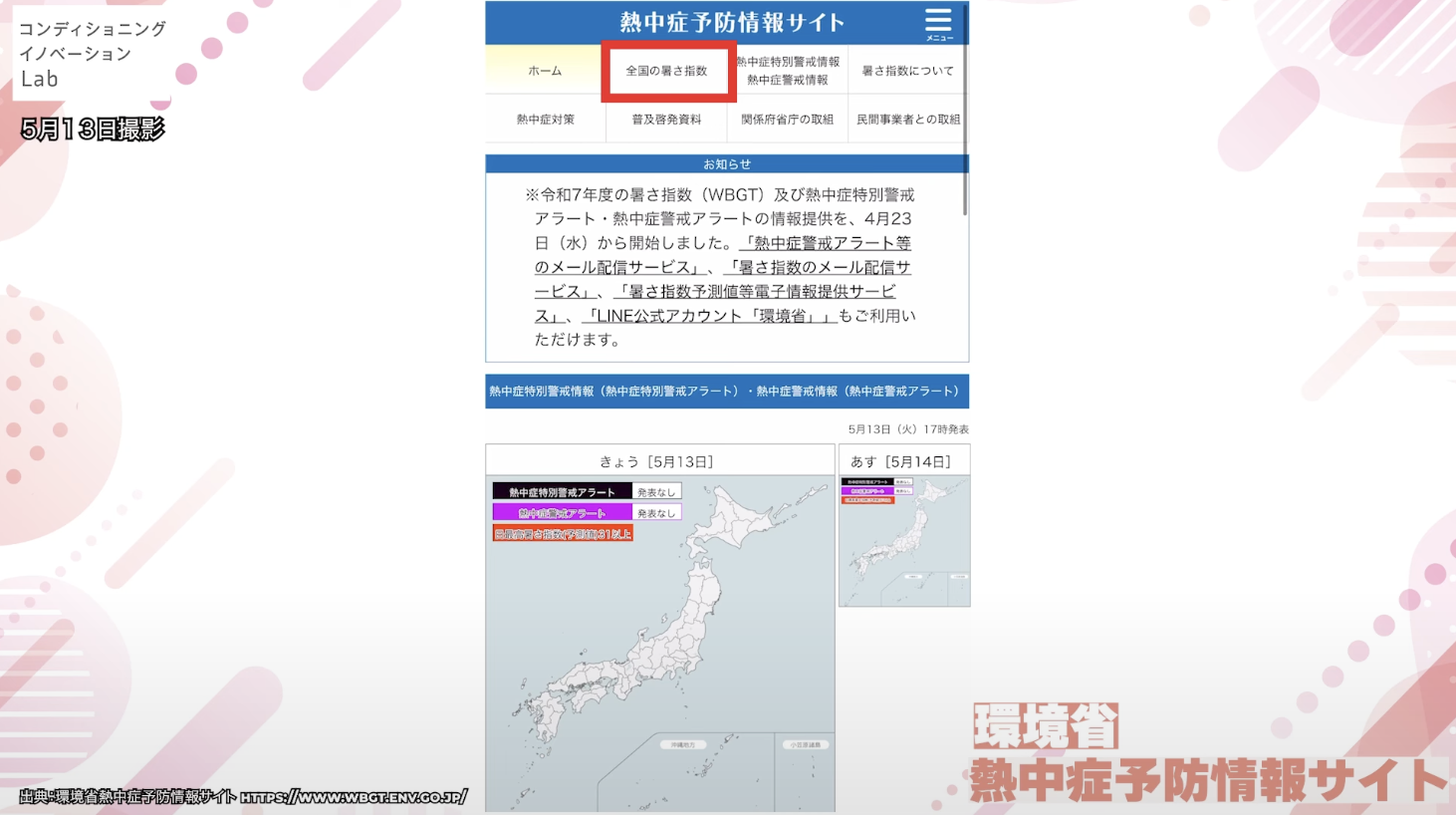
Task: Click the あす 5月14日 map thumbnail
Action: point(904,541)
